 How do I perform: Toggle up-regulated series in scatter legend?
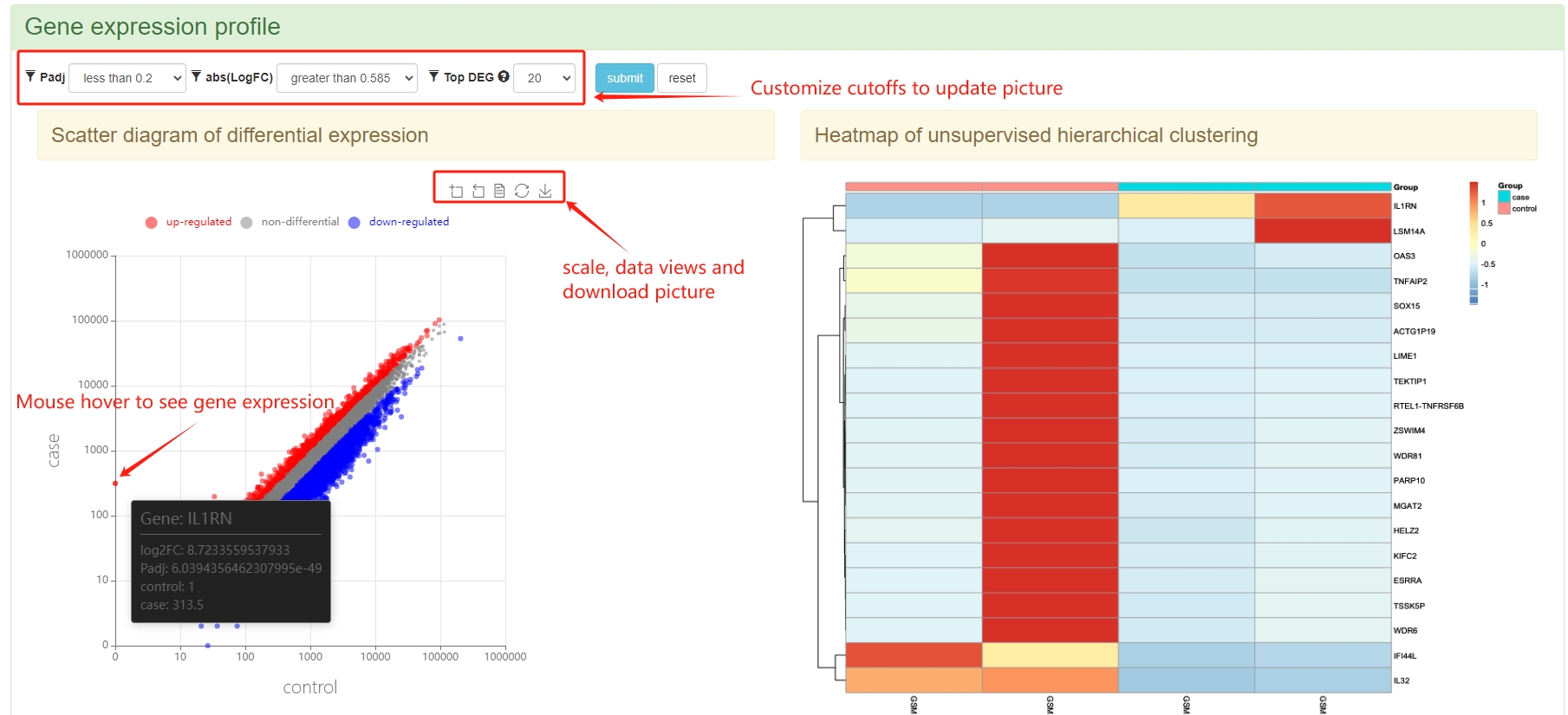[189, 222]
